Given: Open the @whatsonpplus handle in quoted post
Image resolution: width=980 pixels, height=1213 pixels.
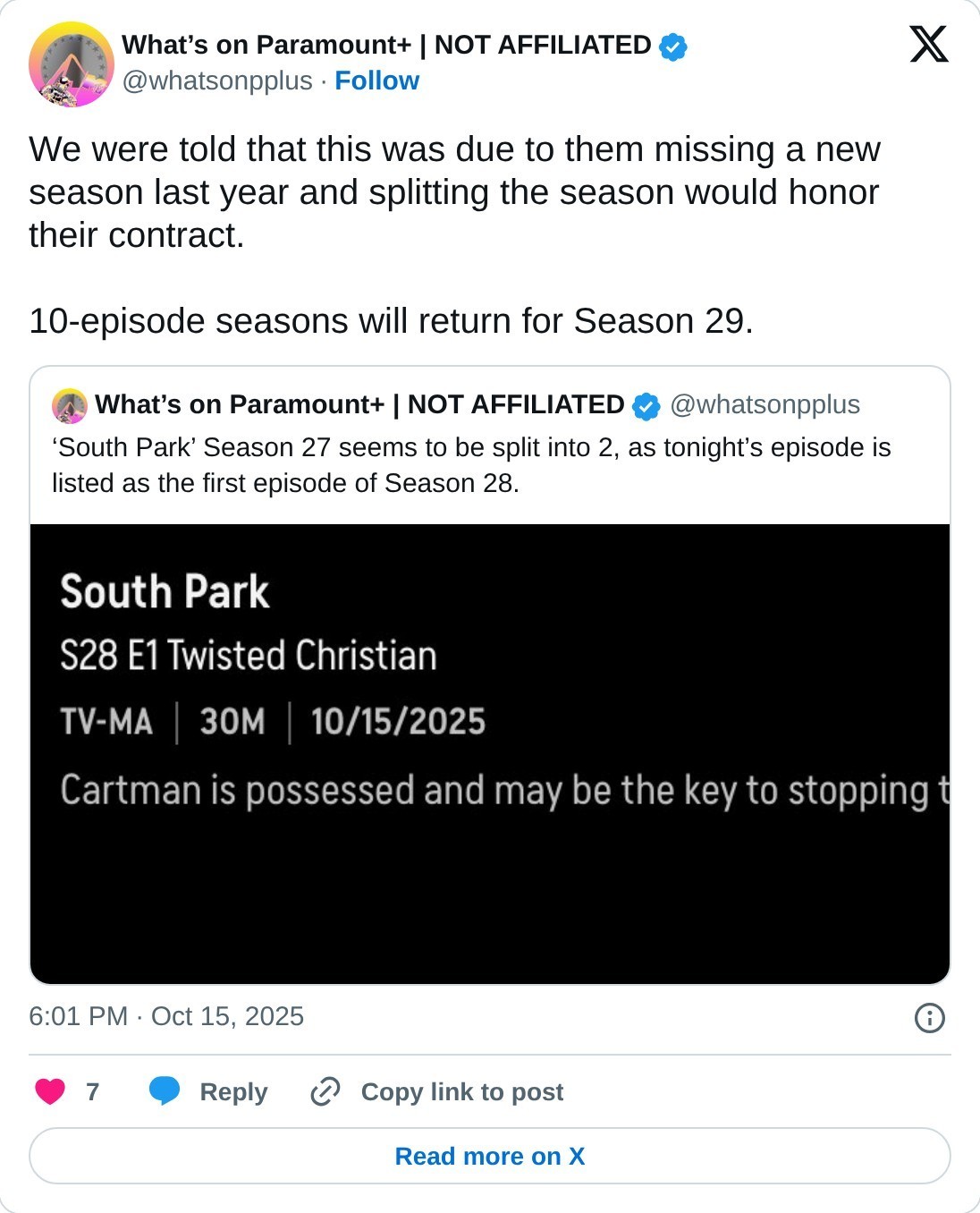Looking at the screenshot, I should tap(765, 404).
